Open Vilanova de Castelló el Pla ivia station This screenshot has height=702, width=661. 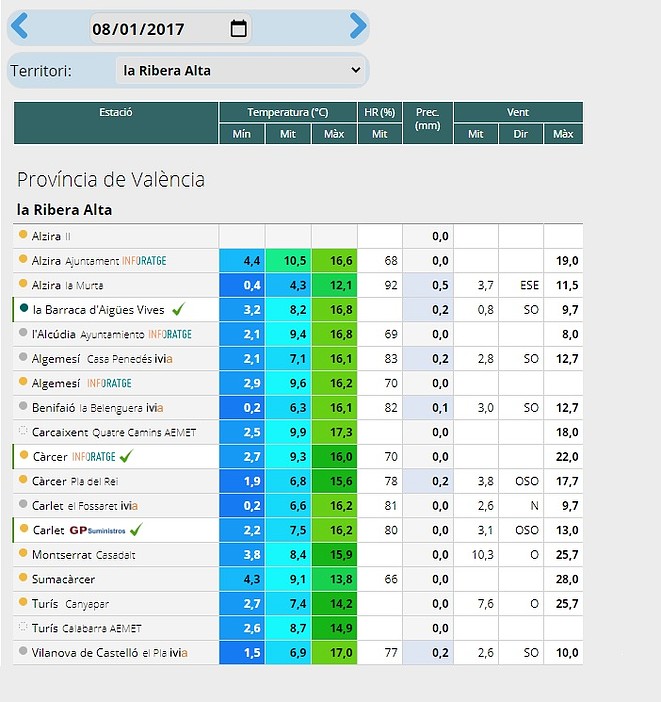click(x=109, y=653)
